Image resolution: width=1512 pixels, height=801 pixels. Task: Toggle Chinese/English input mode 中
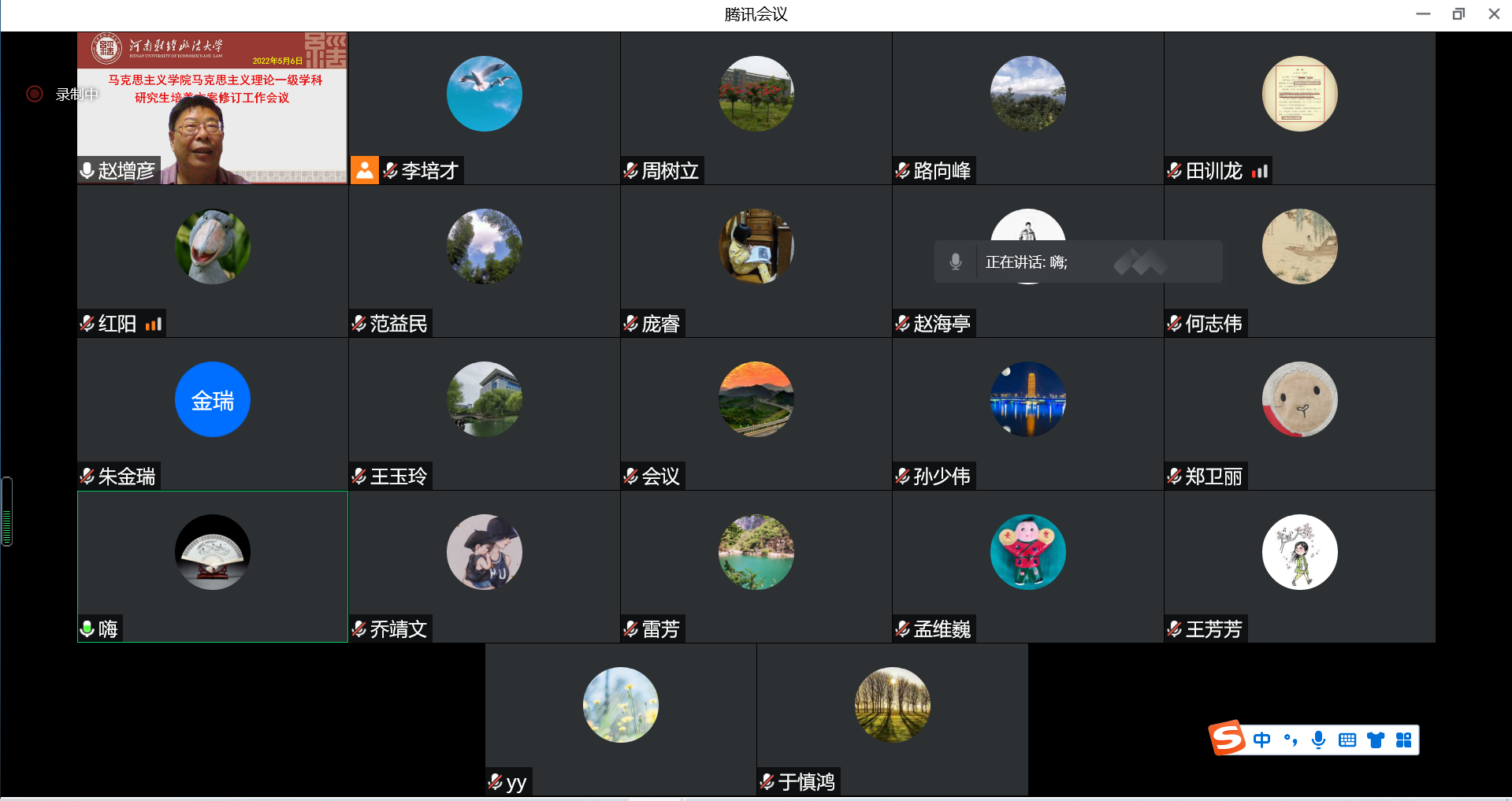pyautogui.click(x=1261, y=740)
